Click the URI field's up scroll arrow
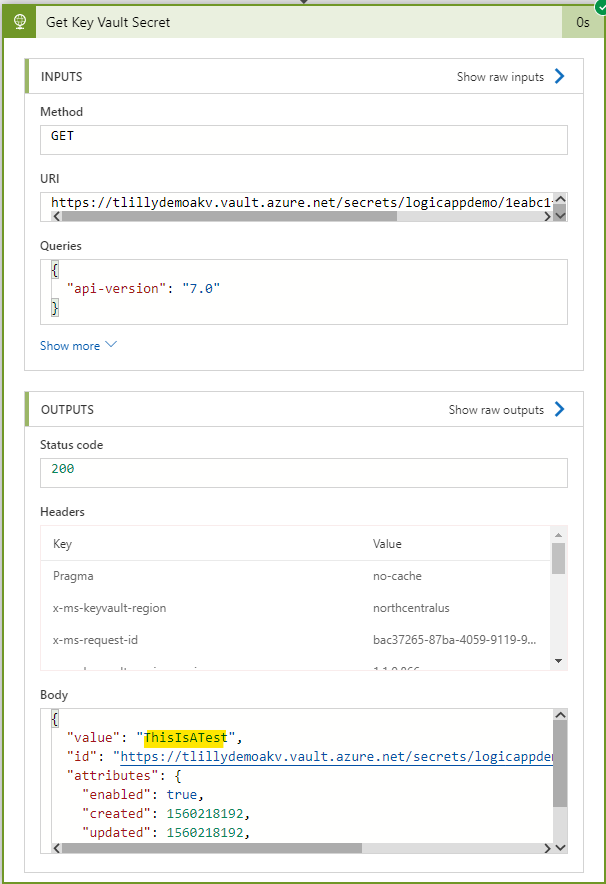Image resolution: width=606 pixels, height=884 pixels. 560,199
